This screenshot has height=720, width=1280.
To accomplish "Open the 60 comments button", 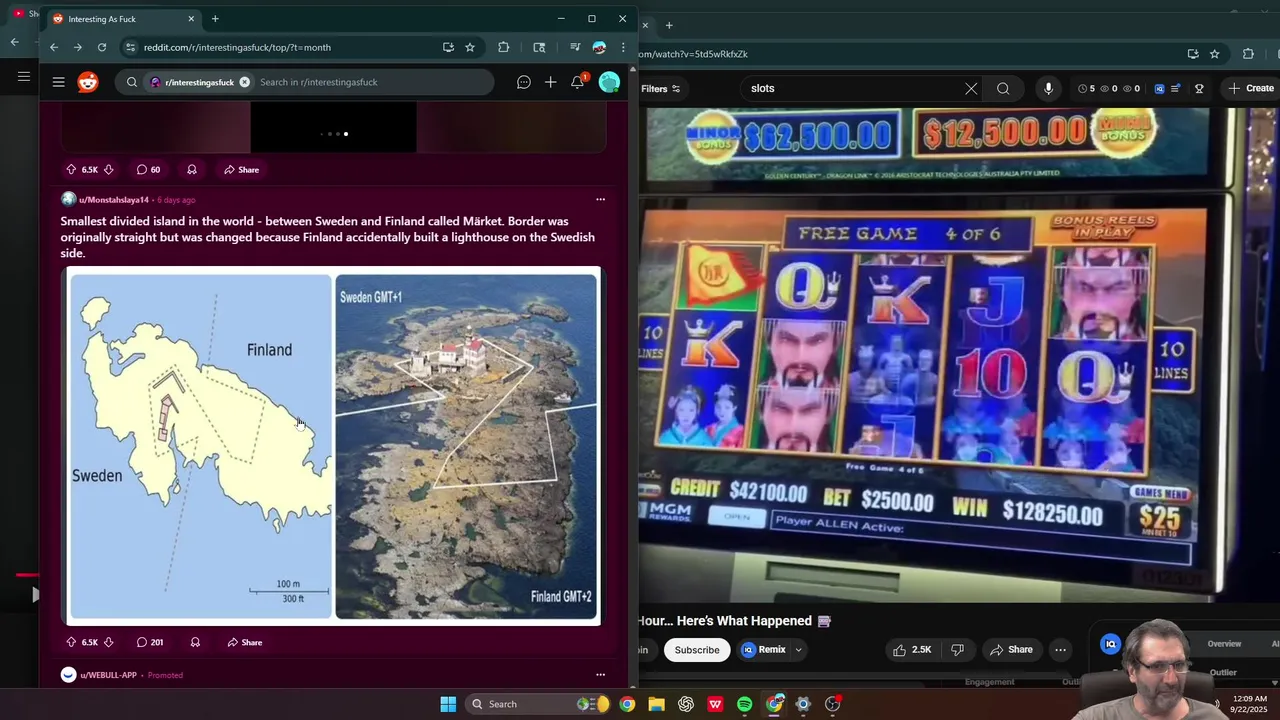I will [148, 169].
